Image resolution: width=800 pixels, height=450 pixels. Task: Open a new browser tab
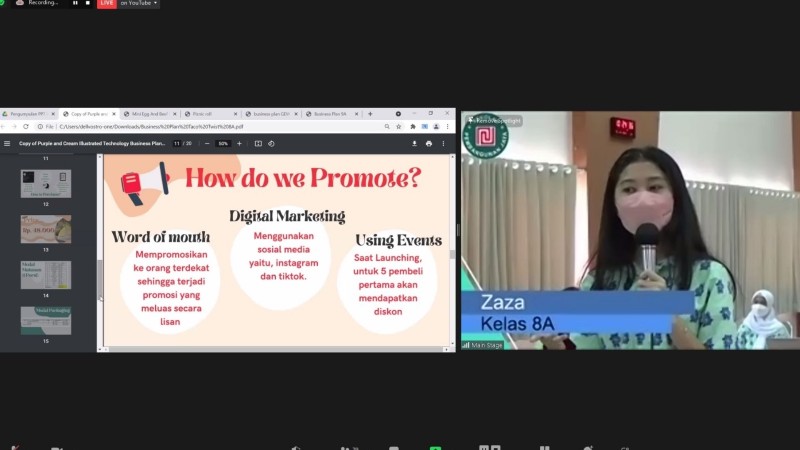point(370,114)
